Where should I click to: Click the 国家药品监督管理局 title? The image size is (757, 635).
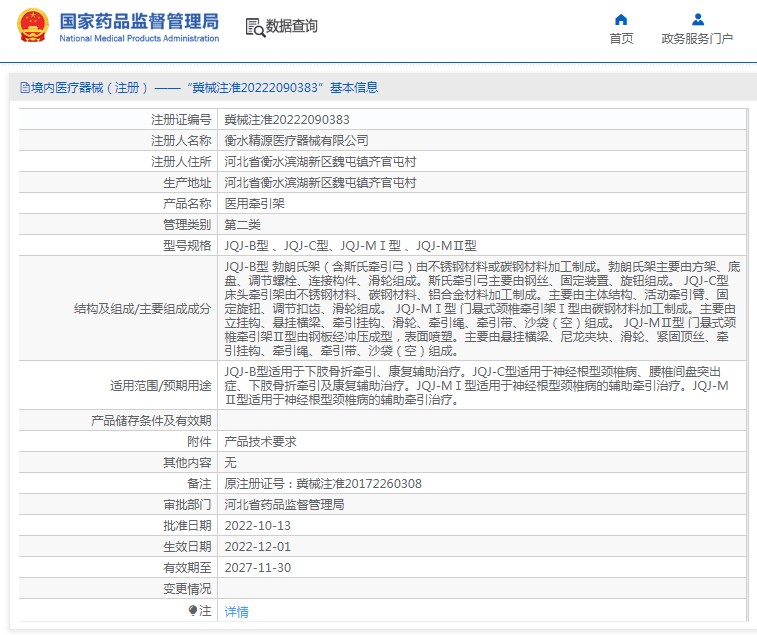pyautogui.click(x=139, y=21)
